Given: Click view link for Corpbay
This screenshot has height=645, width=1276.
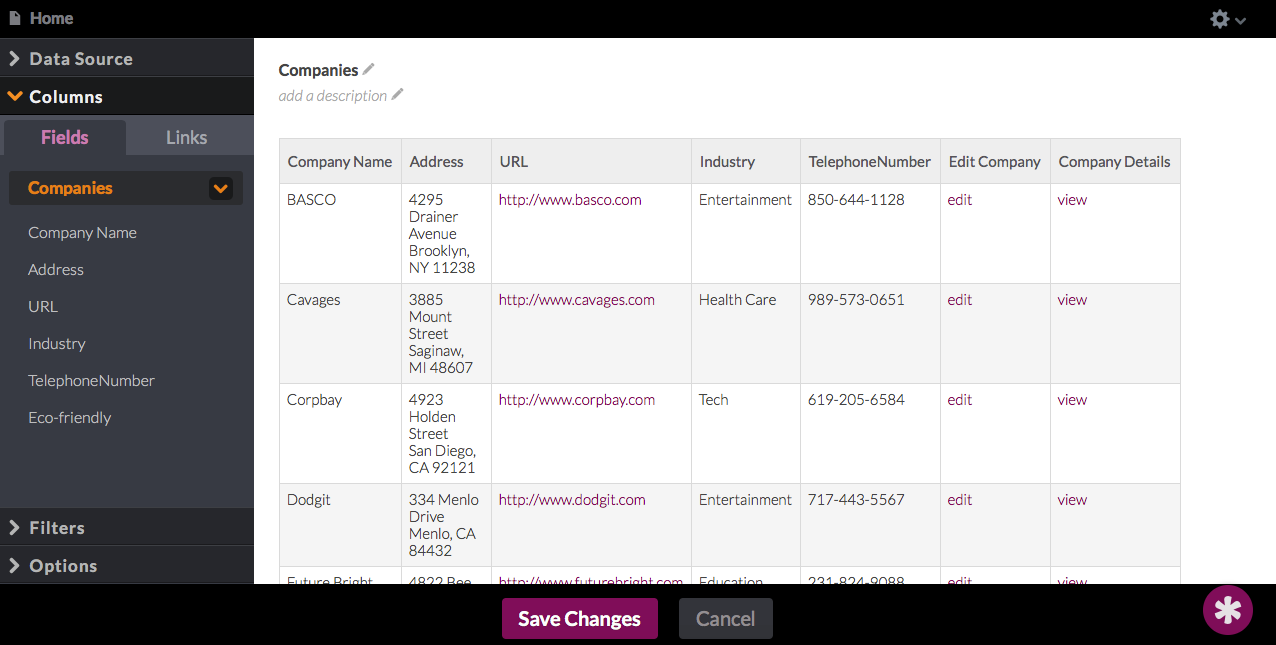Looking at the screenshot, I should [x=1072, y=399].
